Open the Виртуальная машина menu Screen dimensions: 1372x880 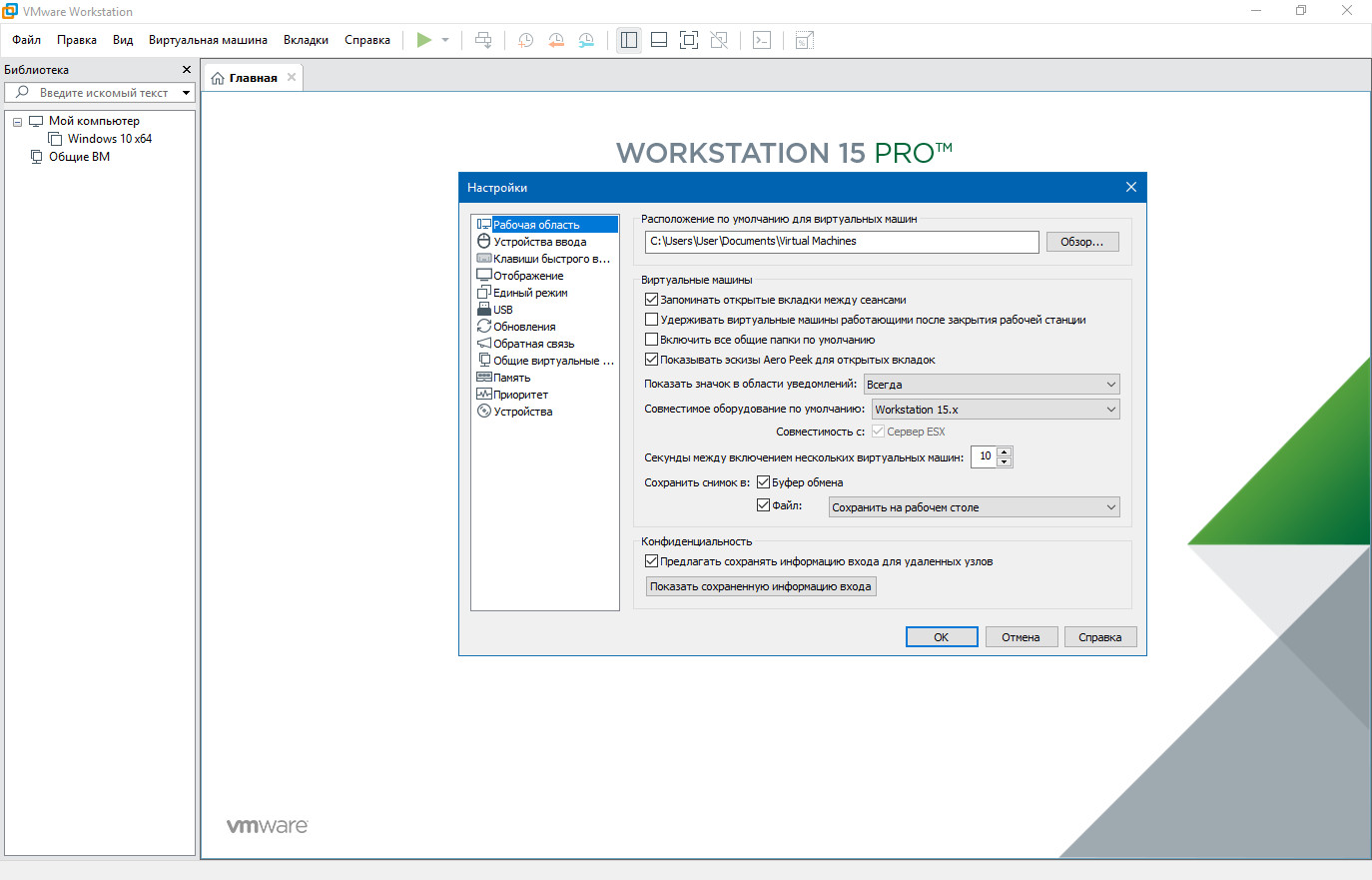(x=208, y=40)
